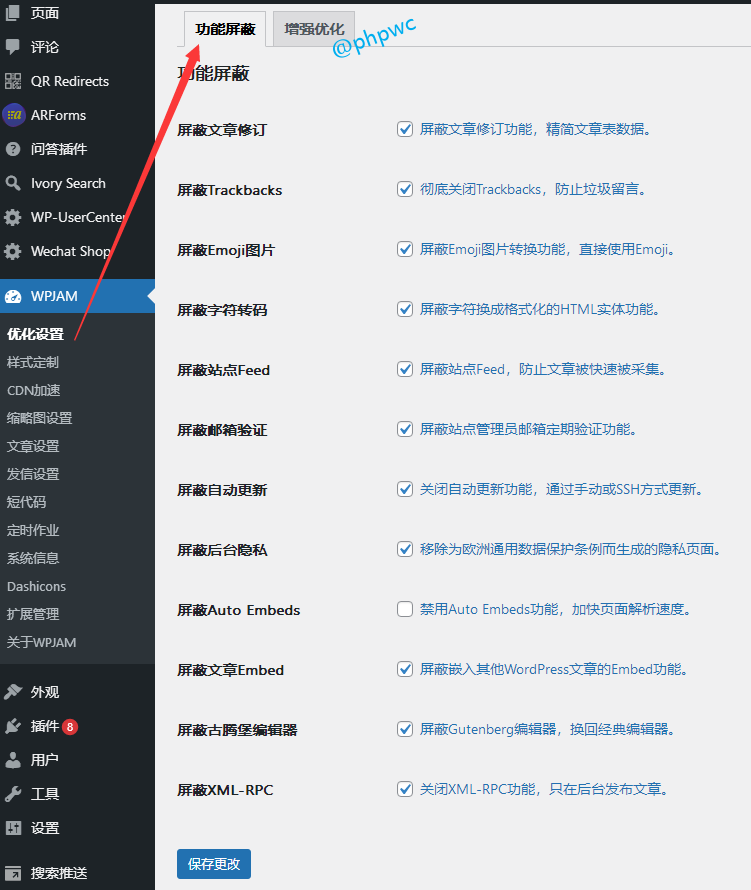Screen dimensions: 751x890
Task: Uncheck the 屏蔽文章Embed checkbox
Action: [x=405, y=669]
